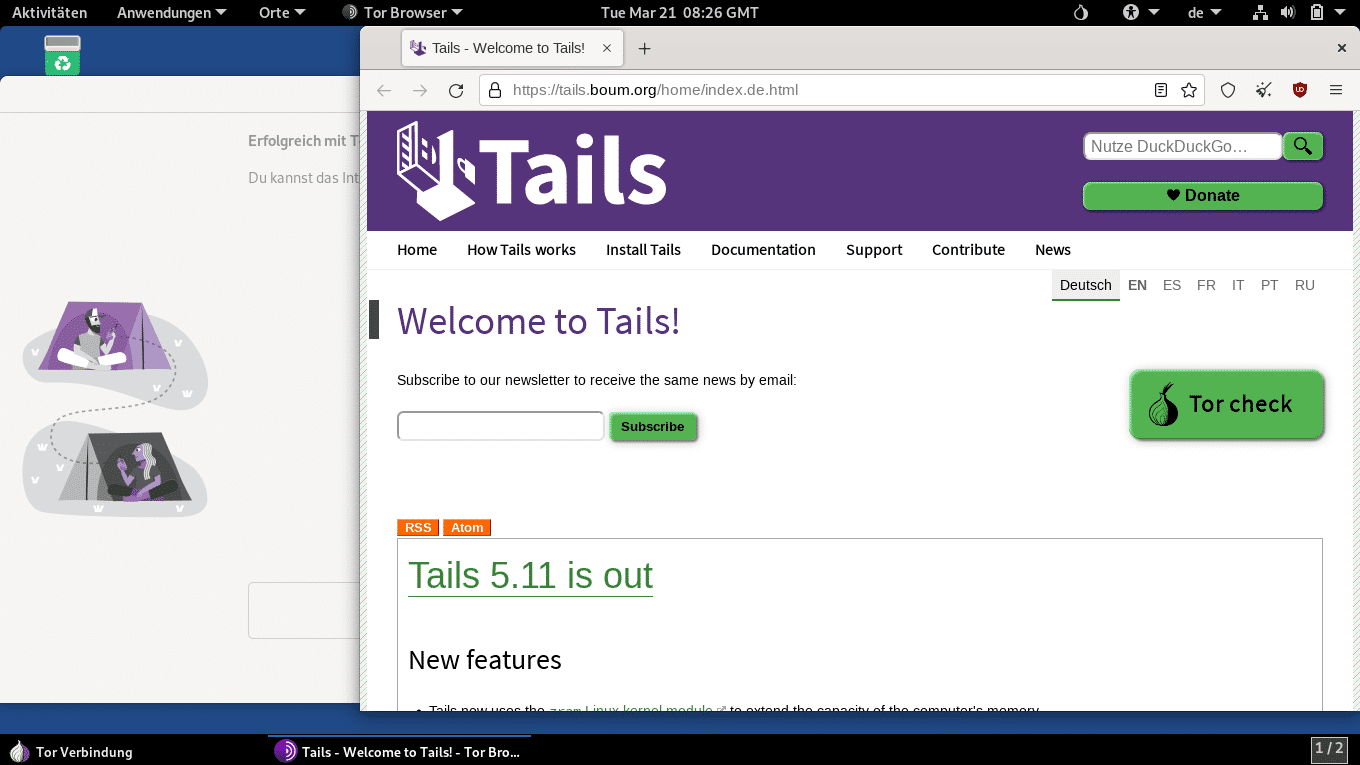Open the Anwendungen menu
Image resolution: width=1360 pixels, height=765 pixels.
(x=171, y=13)
